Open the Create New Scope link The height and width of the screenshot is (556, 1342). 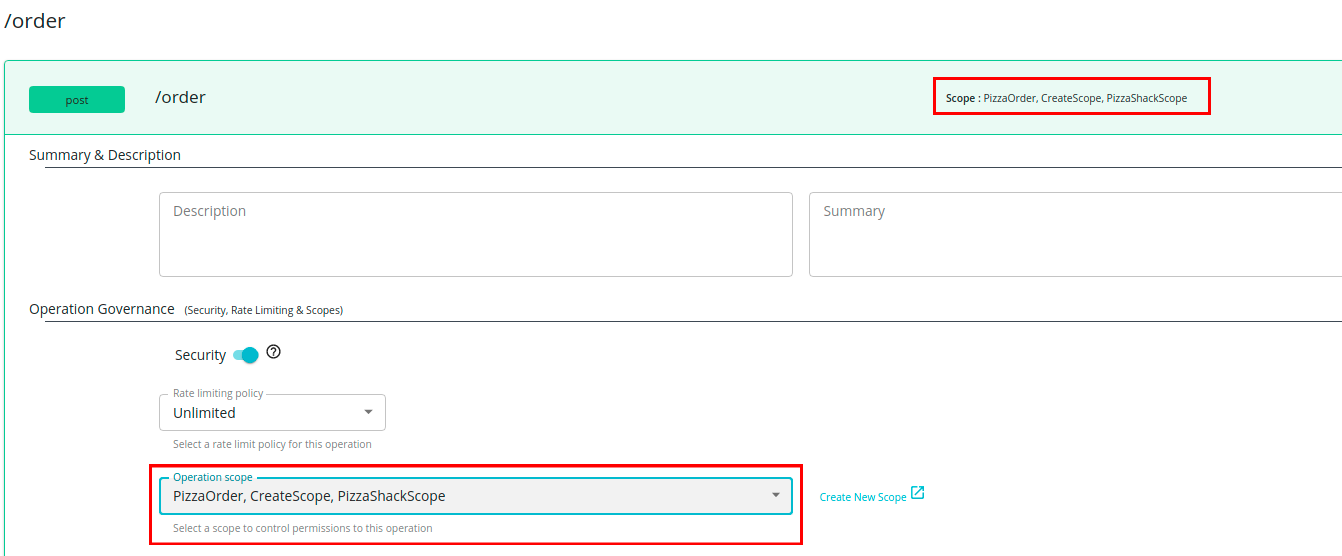pos(862,497)
